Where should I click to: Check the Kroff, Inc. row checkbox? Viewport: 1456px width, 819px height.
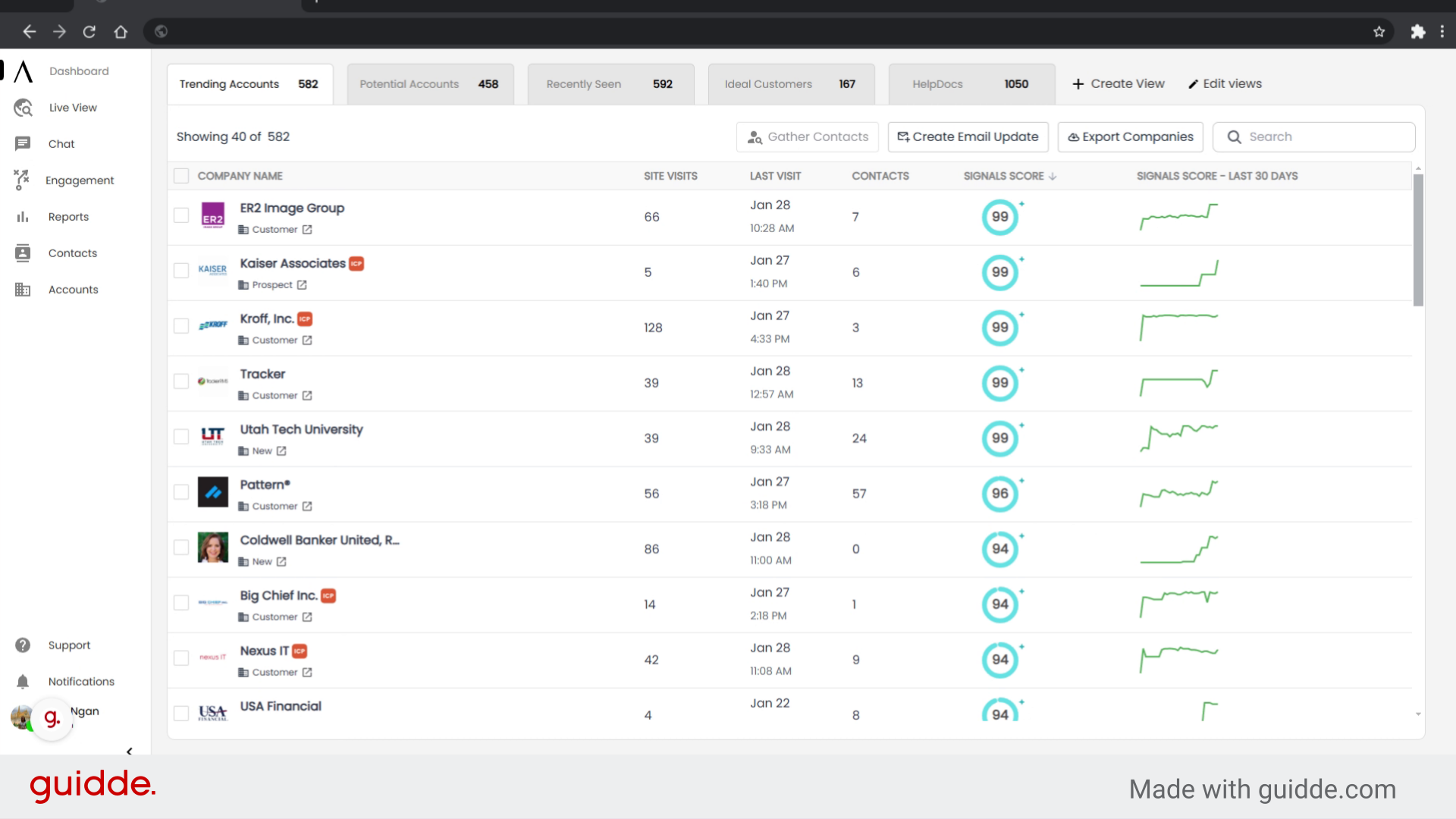[181, 326]
